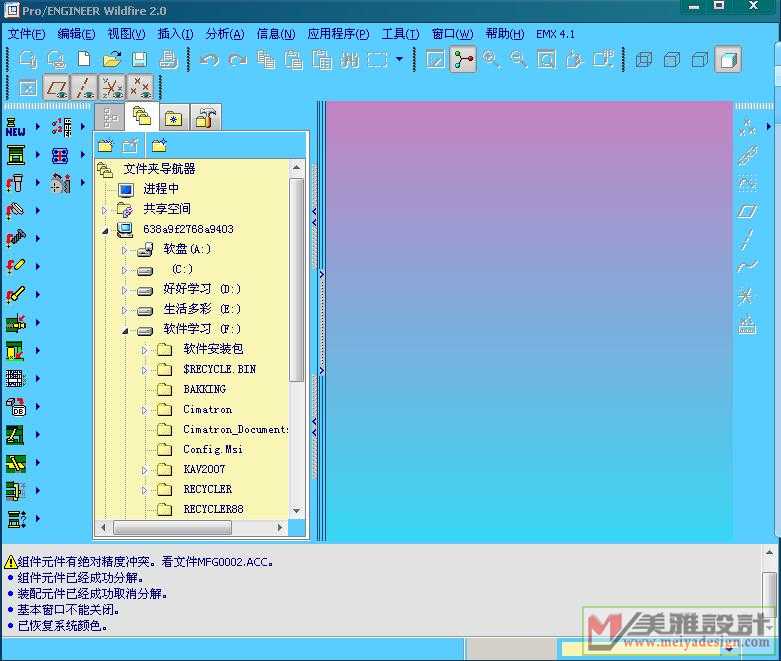This screenshot has height=661, width=781.
Task: Click the folder tree vertical scrollbar down arrow
Action: [296, 511]
